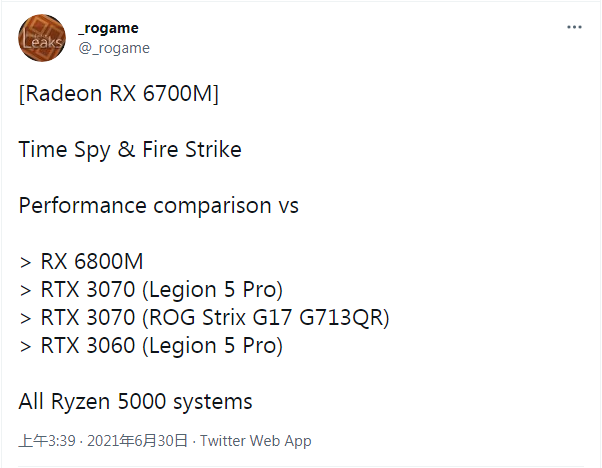The width and height of the screenshot is (602, 468).
Task: Click the word "Radeon" in the tweet
Action: pos(63,95)
